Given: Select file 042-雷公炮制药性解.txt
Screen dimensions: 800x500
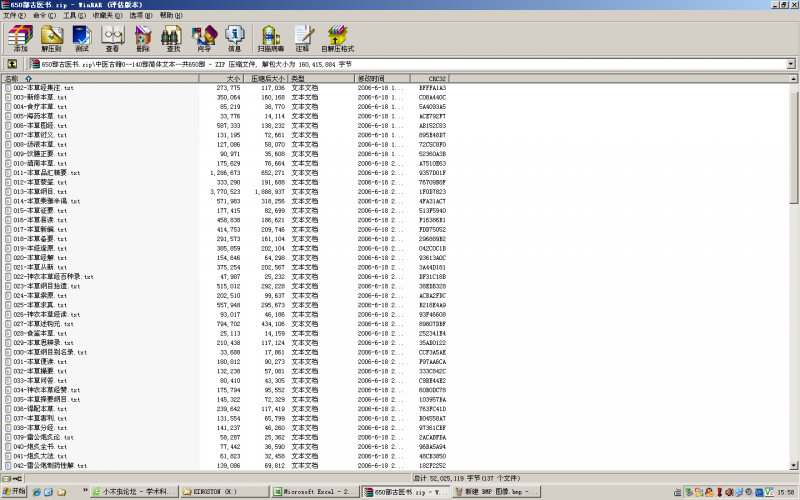Looking at the screenshot, I should point(50,465).
